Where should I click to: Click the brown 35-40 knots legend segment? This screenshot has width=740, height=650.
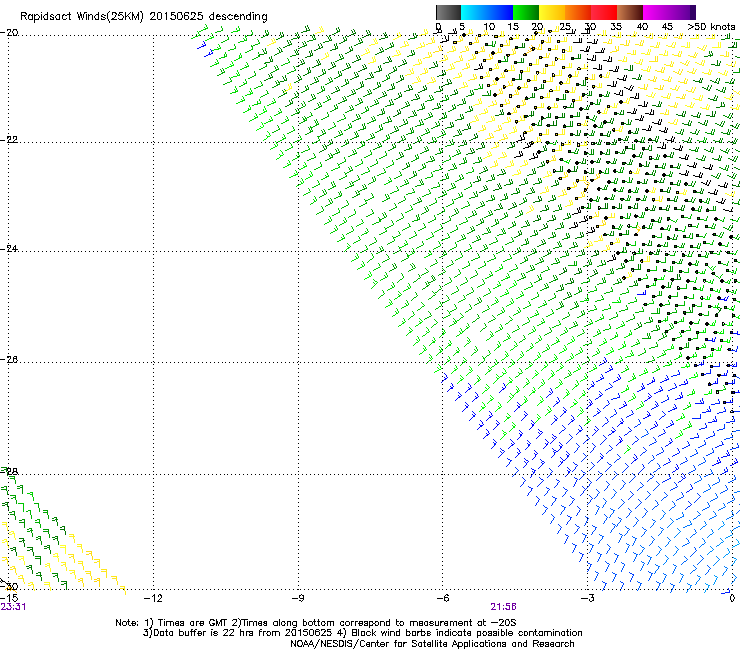[630, 12]
